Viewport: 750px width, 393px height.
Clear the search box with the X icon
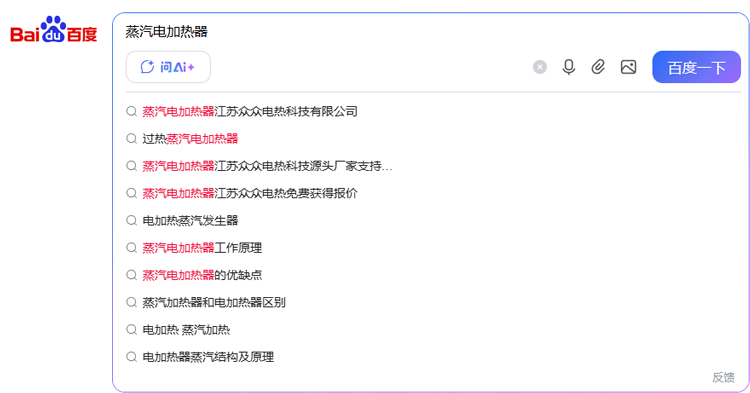[540, 67]
